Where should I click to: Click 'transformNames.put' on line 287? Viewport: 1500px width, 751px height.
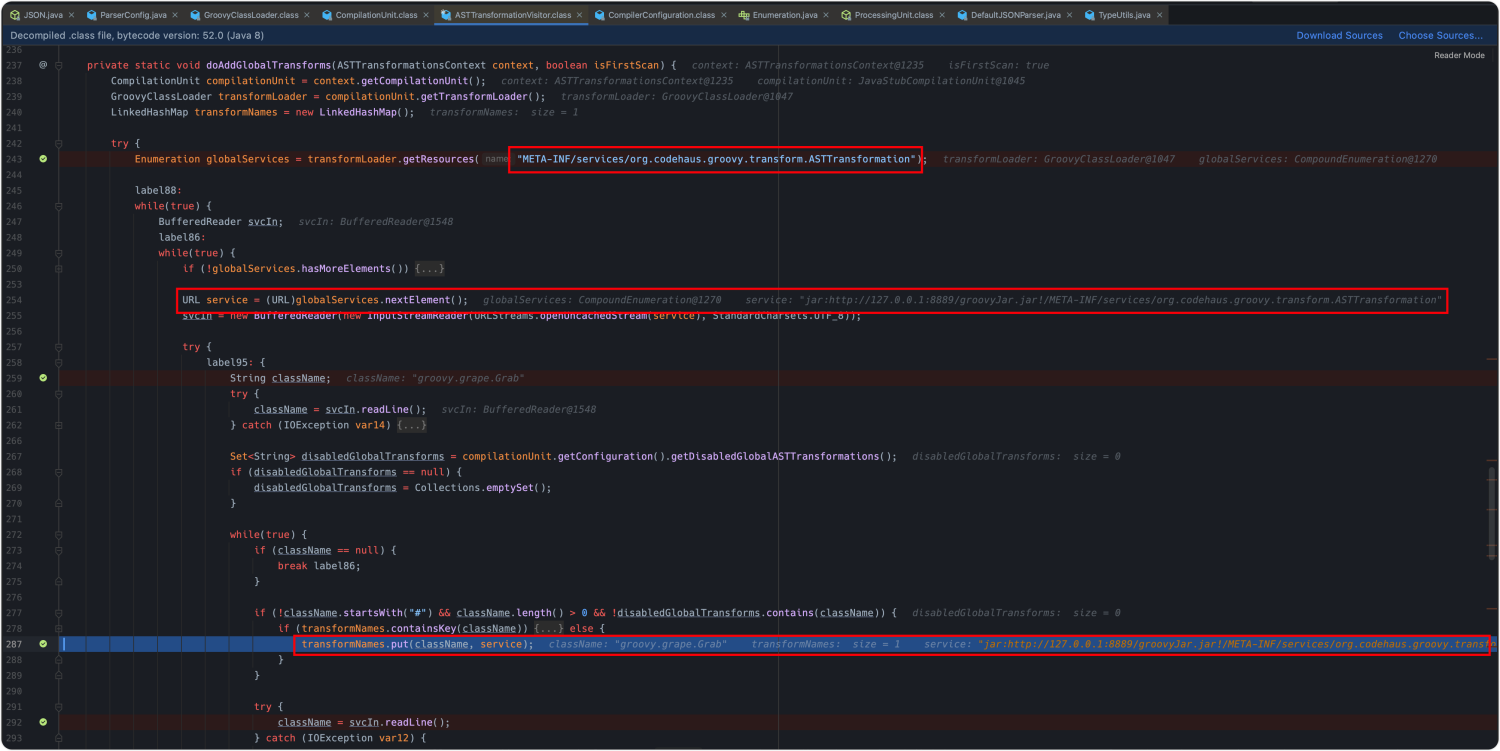(x=355, y=644)
